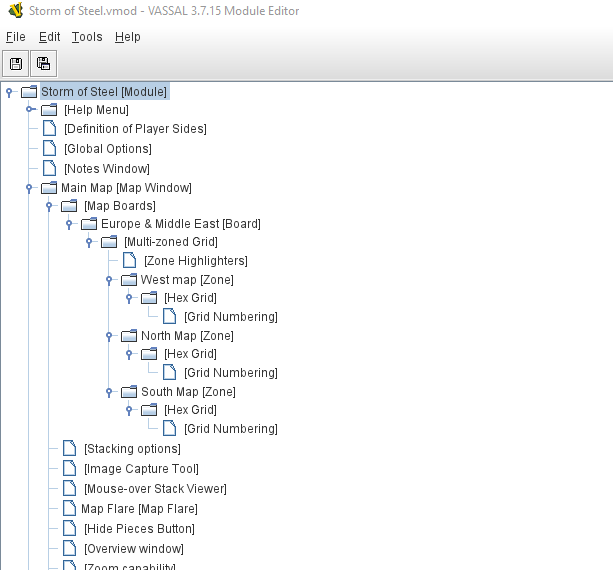The height and width of the screenshot is (570, 613).
Task: Click the Multi-zoned Grid folder icon
Action: (109, 242)
